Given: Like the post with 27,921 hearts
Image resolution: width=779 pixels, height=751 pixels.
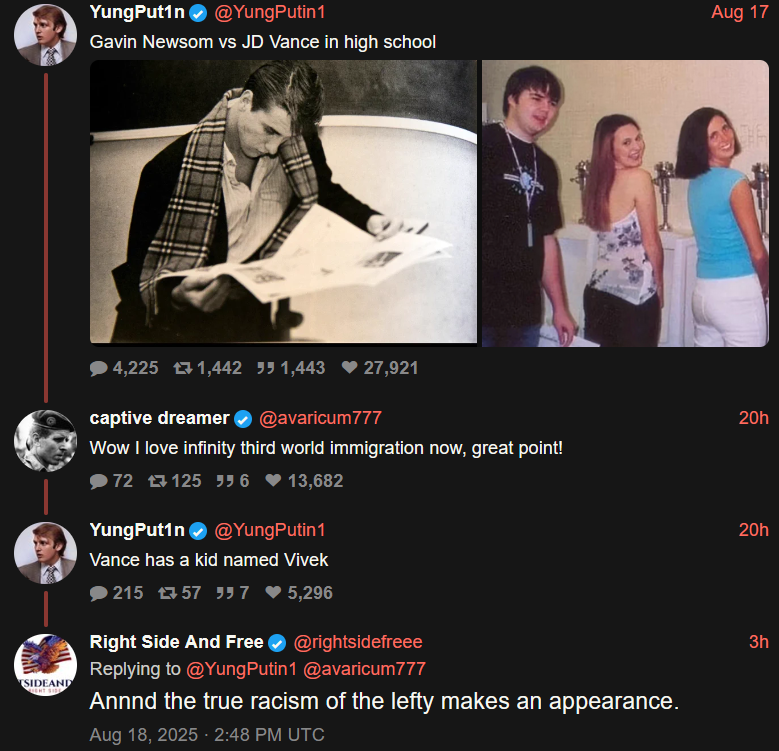Looking at the screenshot, I should coord(349,368).
